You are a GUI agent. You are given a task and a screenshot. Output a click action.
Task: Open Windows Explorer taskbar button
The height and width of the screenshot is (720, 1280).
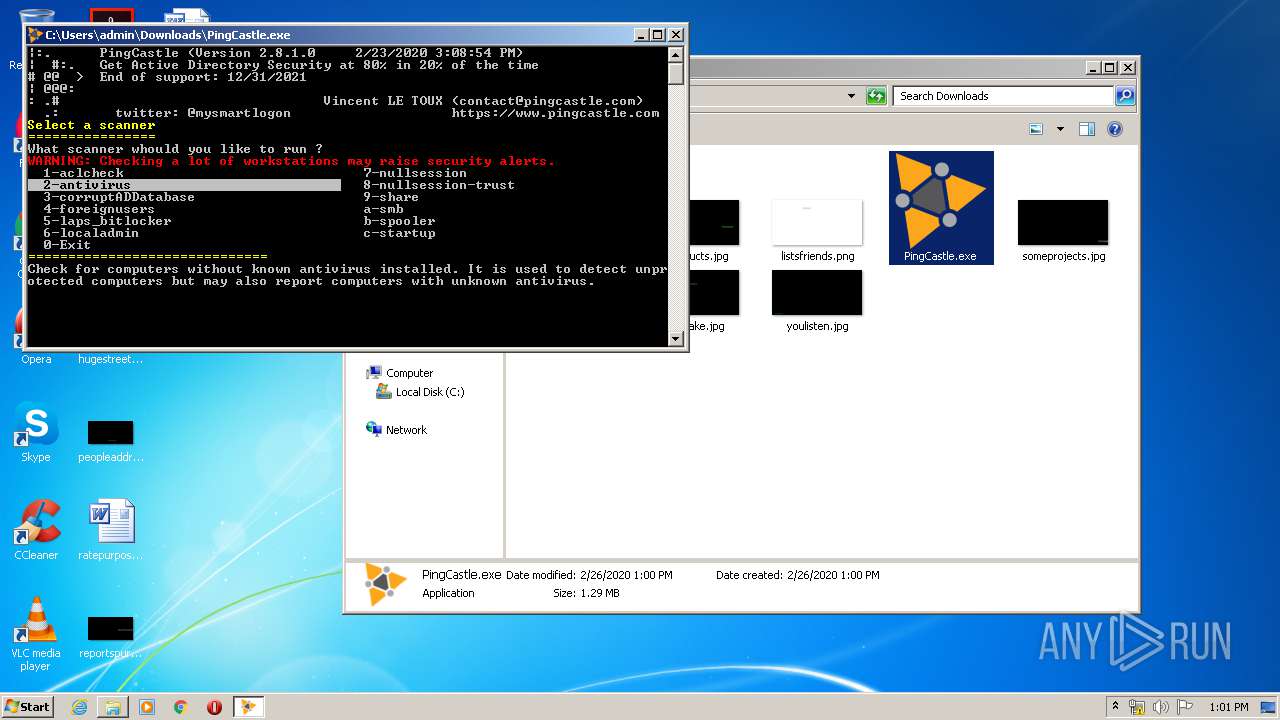(113, 707)
